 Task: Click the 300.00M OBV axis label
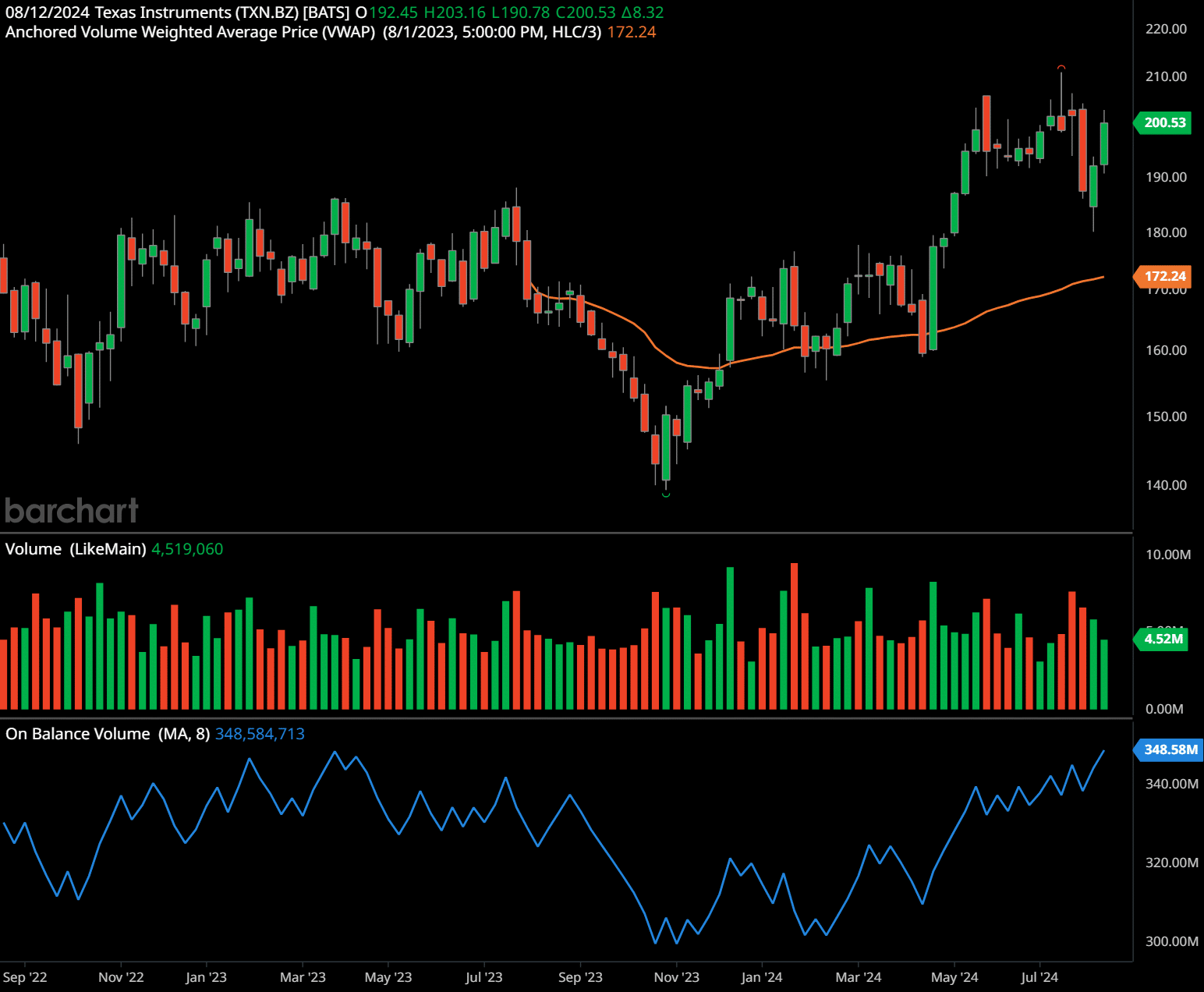pos(1171,941)
